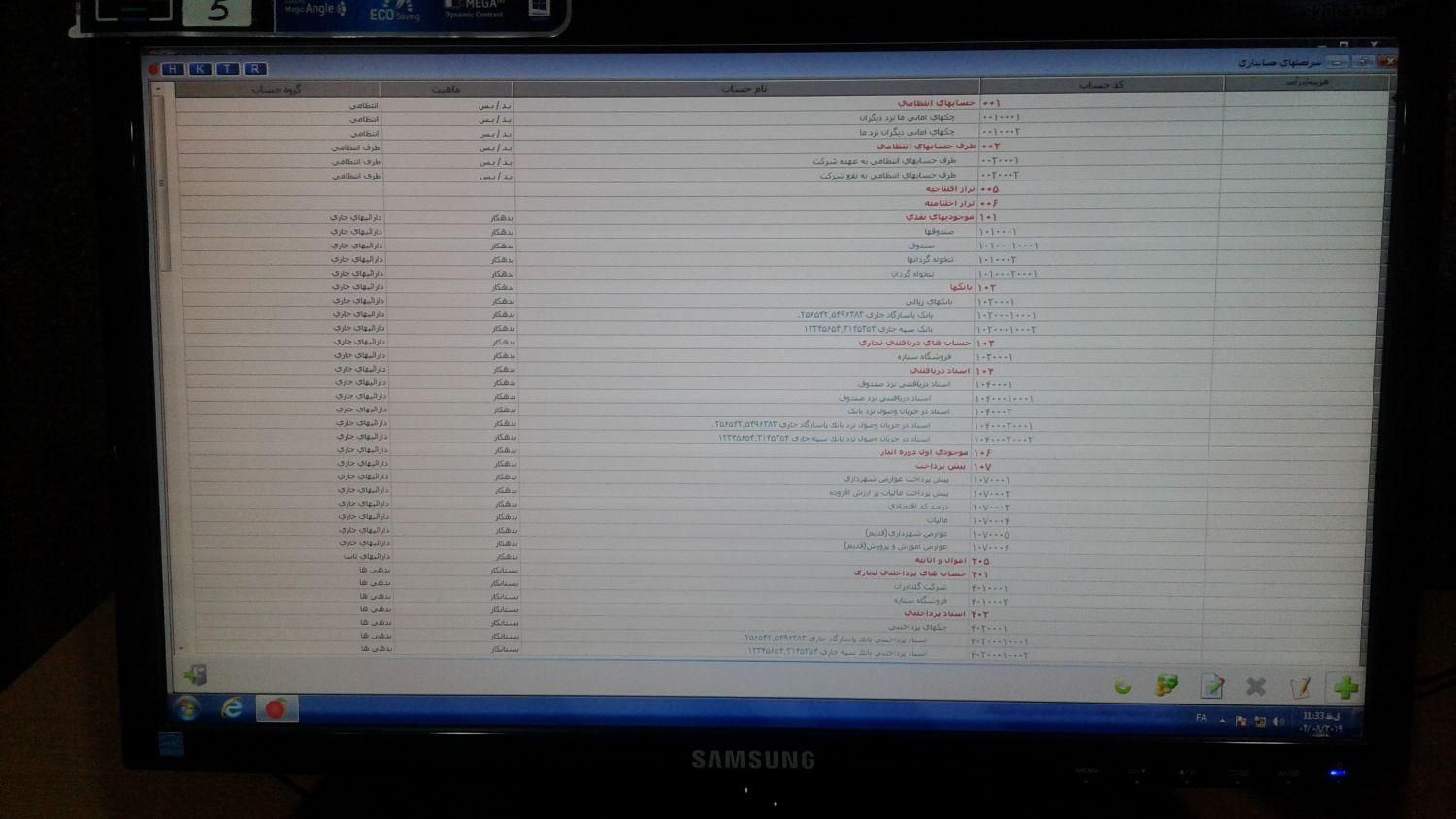Click the notepad-with-pencil edit icon
Viewport: 1456px width, 819px height.
[x=1301, y=687]
